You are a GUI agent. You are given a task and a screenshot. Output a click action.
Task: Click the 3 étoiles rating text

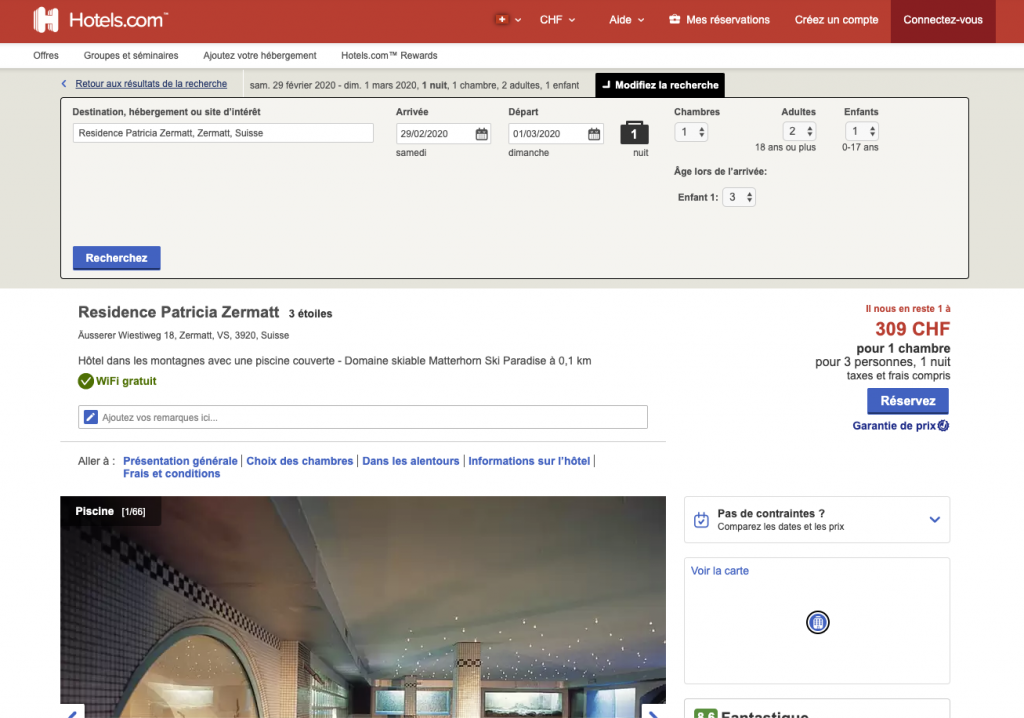(x=310, y=314)
